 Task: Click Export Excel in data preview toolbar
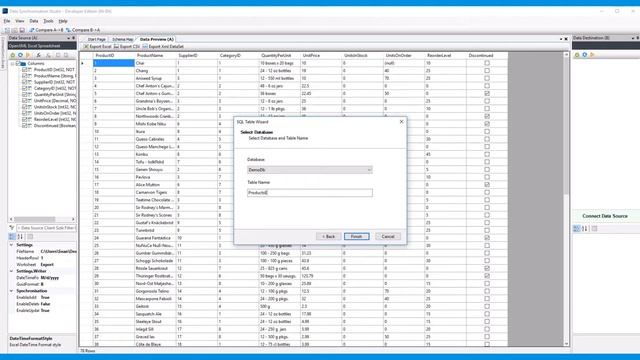pos(97,47)
